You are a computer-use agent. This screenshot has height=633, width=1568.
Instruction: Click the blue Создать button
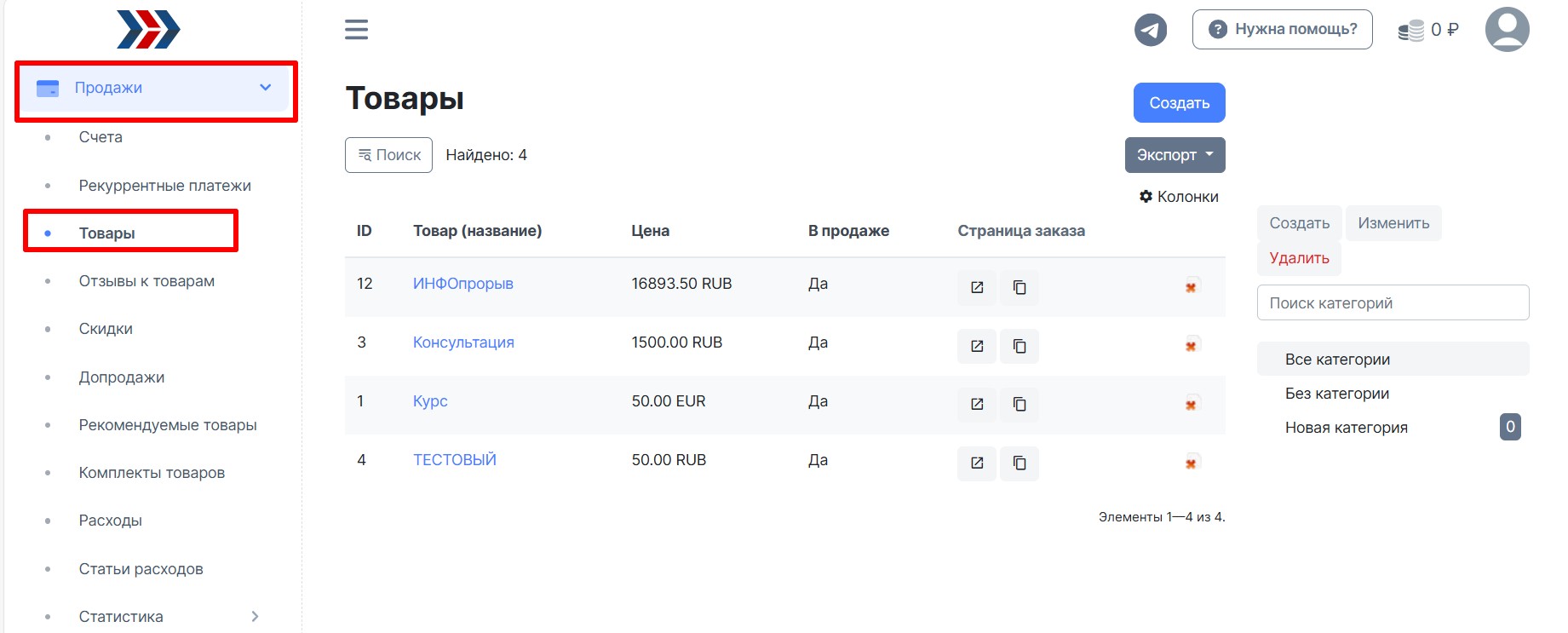click(x=1179, y=103)
